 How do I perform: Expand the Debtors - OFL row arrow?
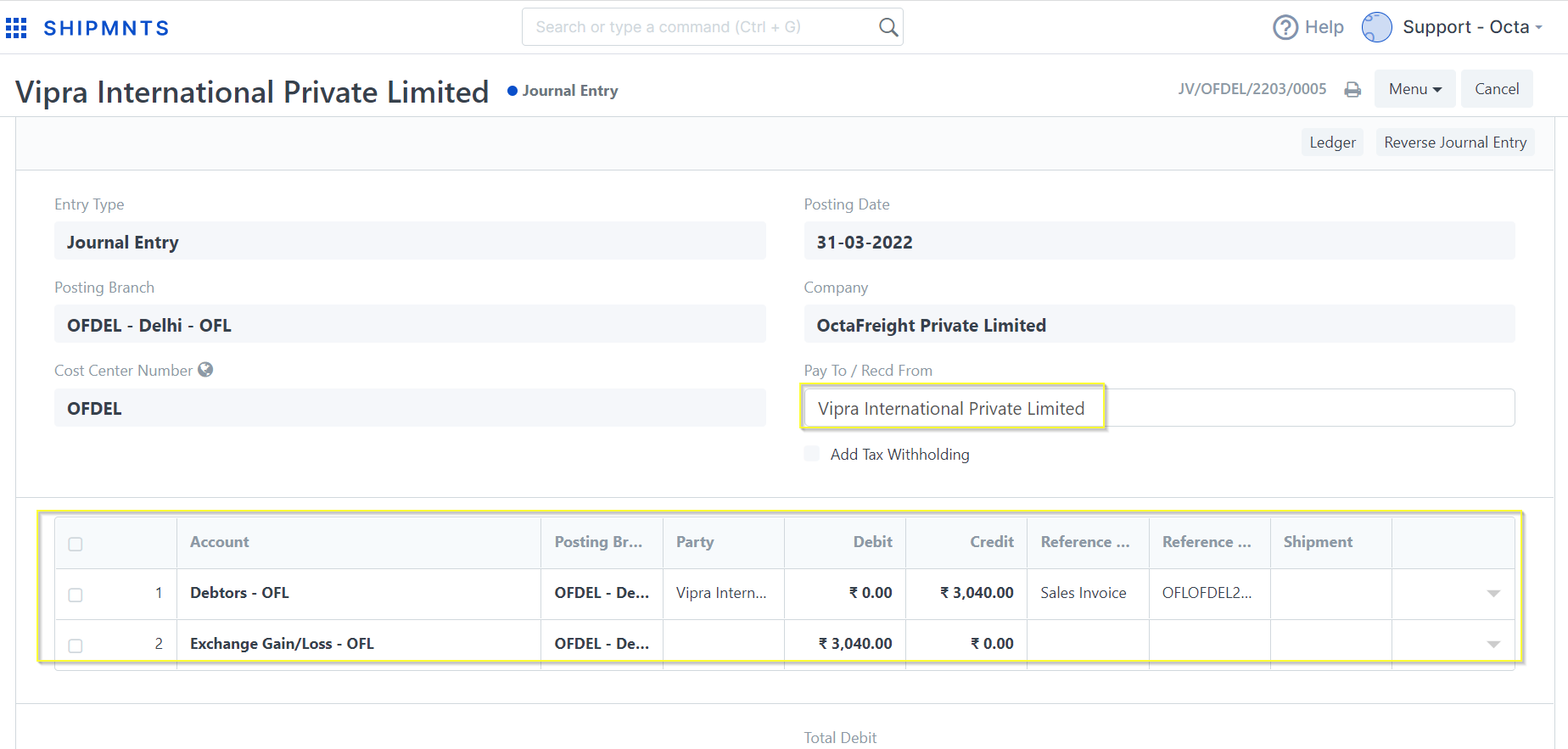pos(1493,594)
